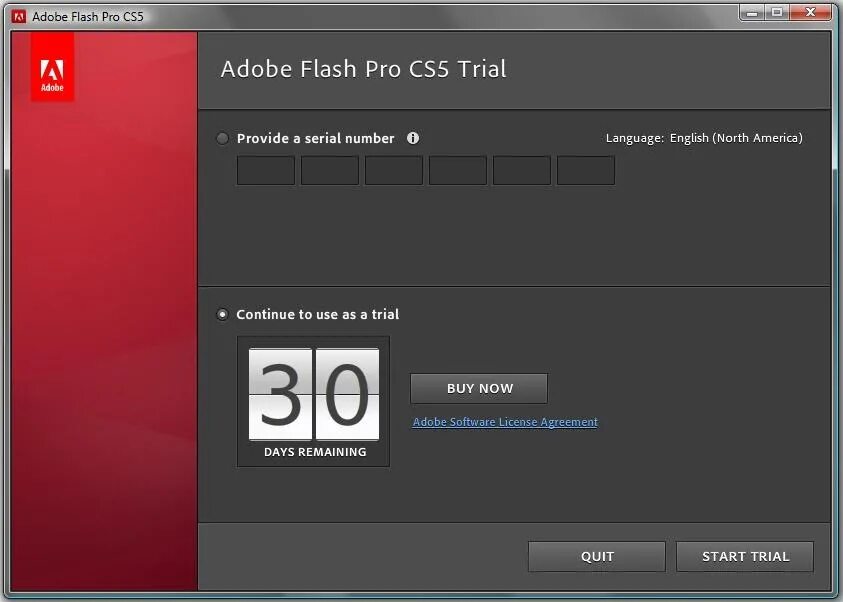Image resolution: width=843 pixels, height=602 pixels.
Task: Select Provide a serial number option
Action: [223, 139]
